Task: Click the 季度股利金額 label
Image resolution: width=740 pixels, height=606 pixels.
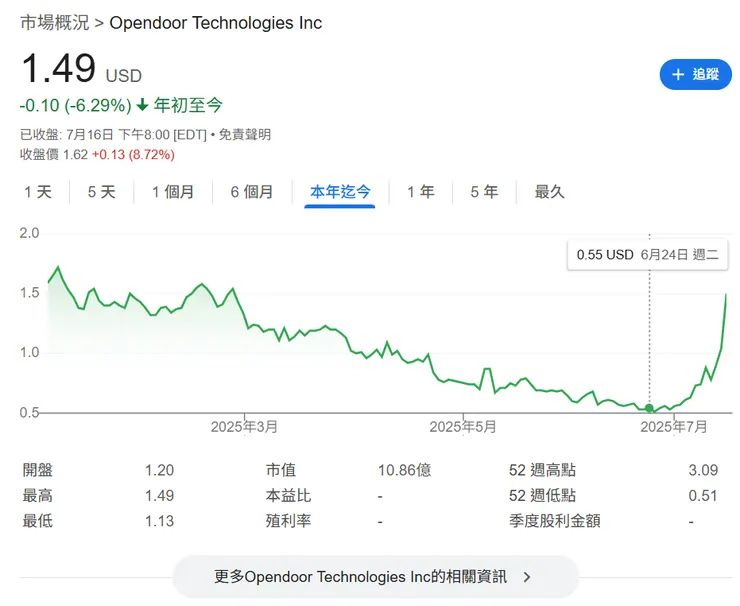Action: pos(555,521)
